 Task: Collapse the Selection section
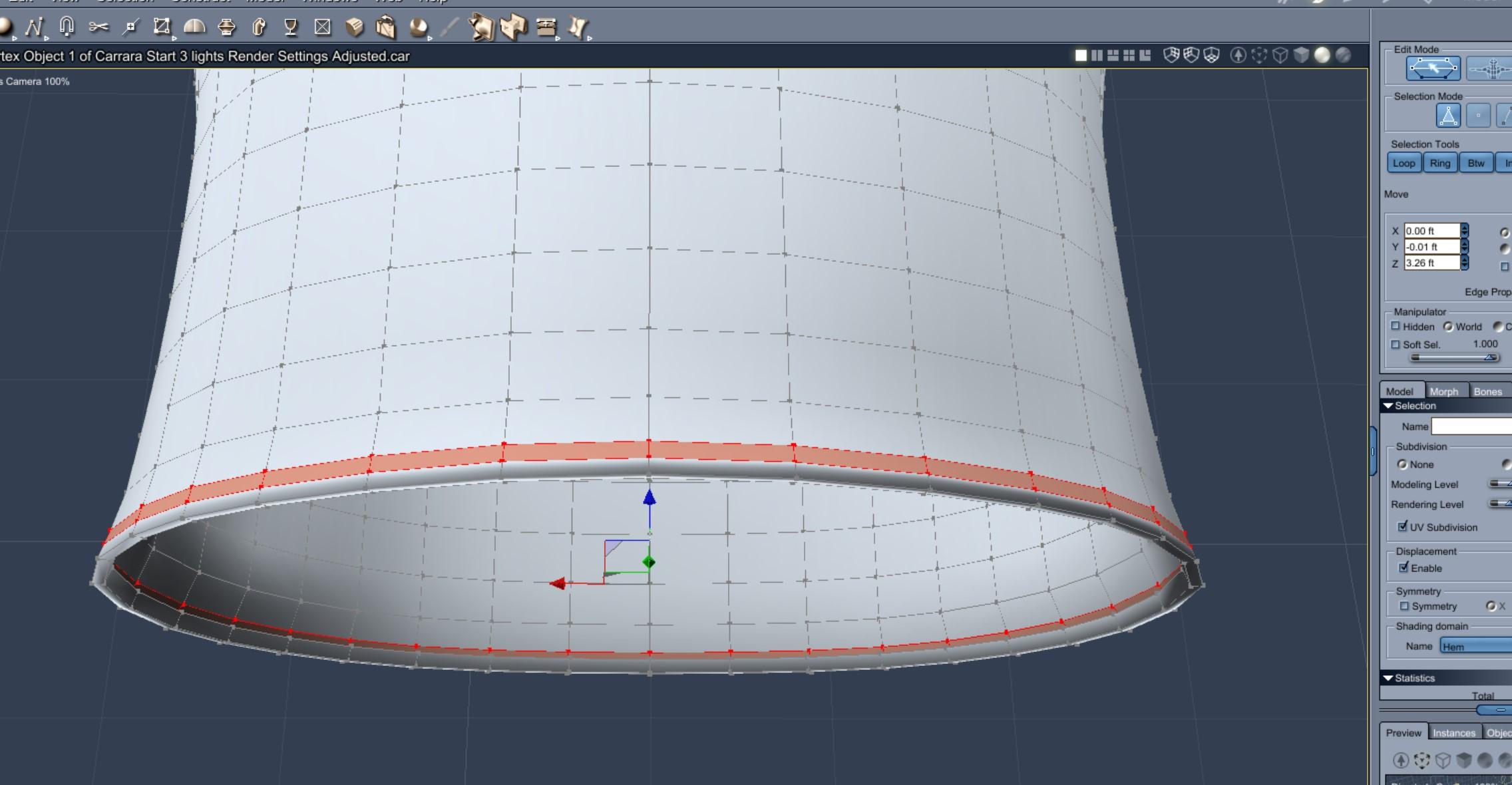pos(1388,406)
